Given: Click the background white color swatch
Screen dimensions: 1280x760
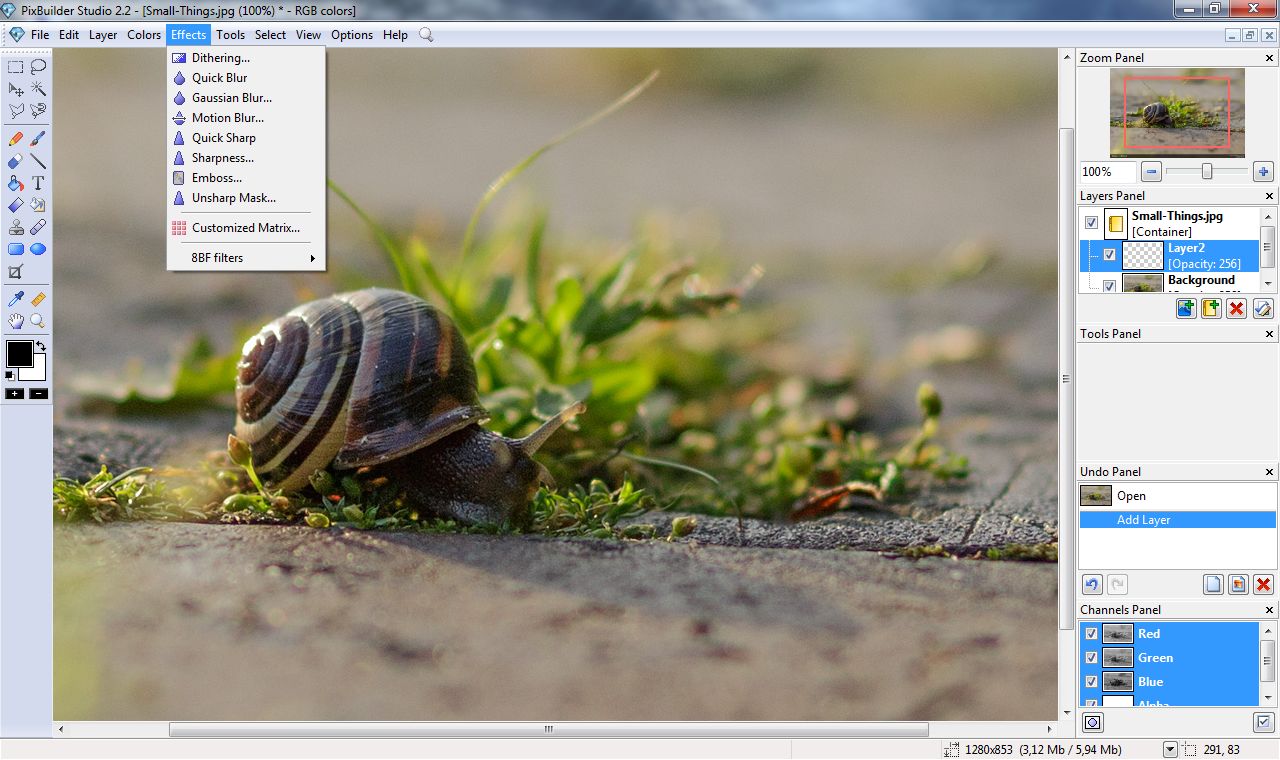Looking at the screenshot, I should click(39, 373).
